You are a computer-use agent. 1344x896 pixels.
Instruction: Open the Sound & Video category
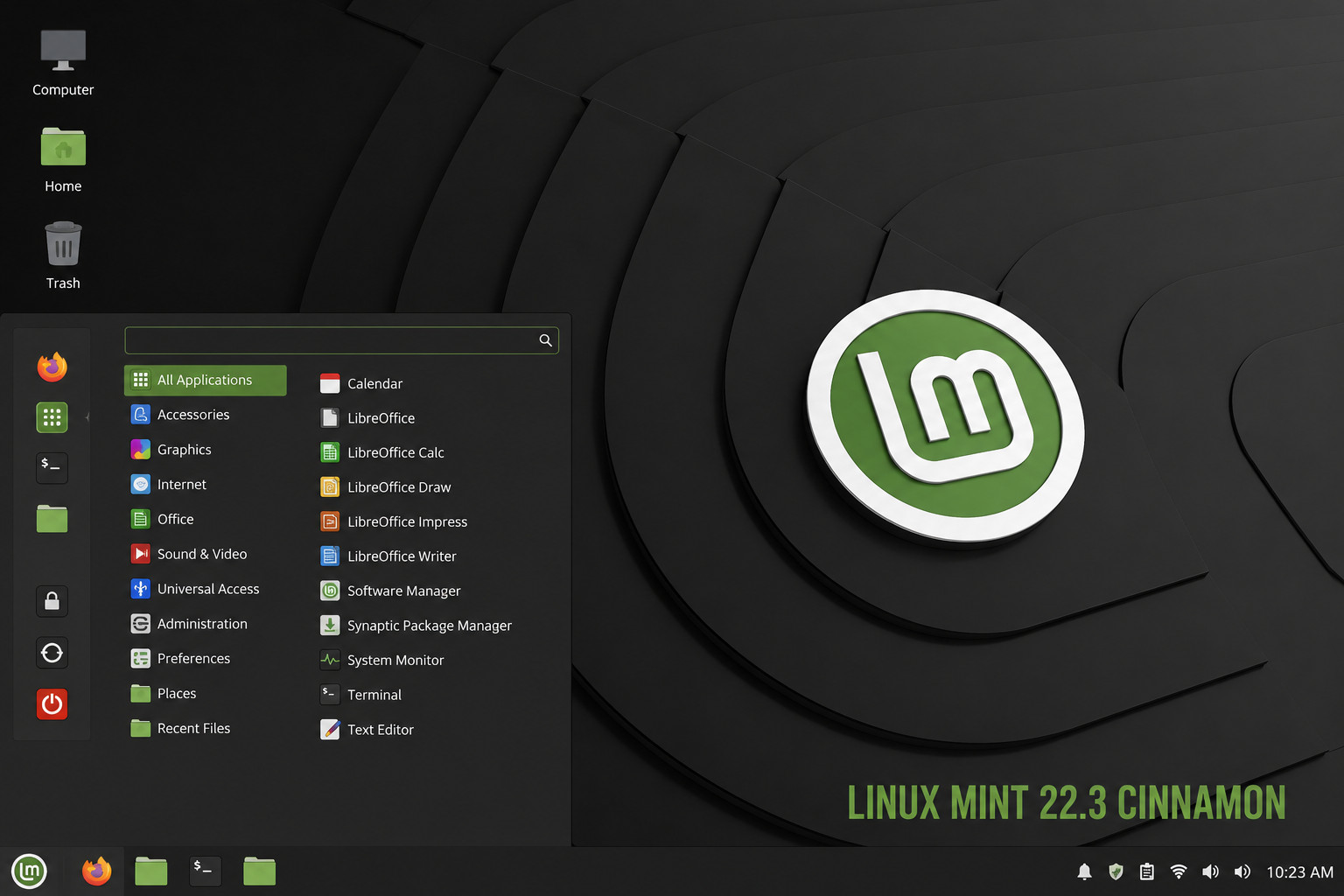(x=206, y=554)
